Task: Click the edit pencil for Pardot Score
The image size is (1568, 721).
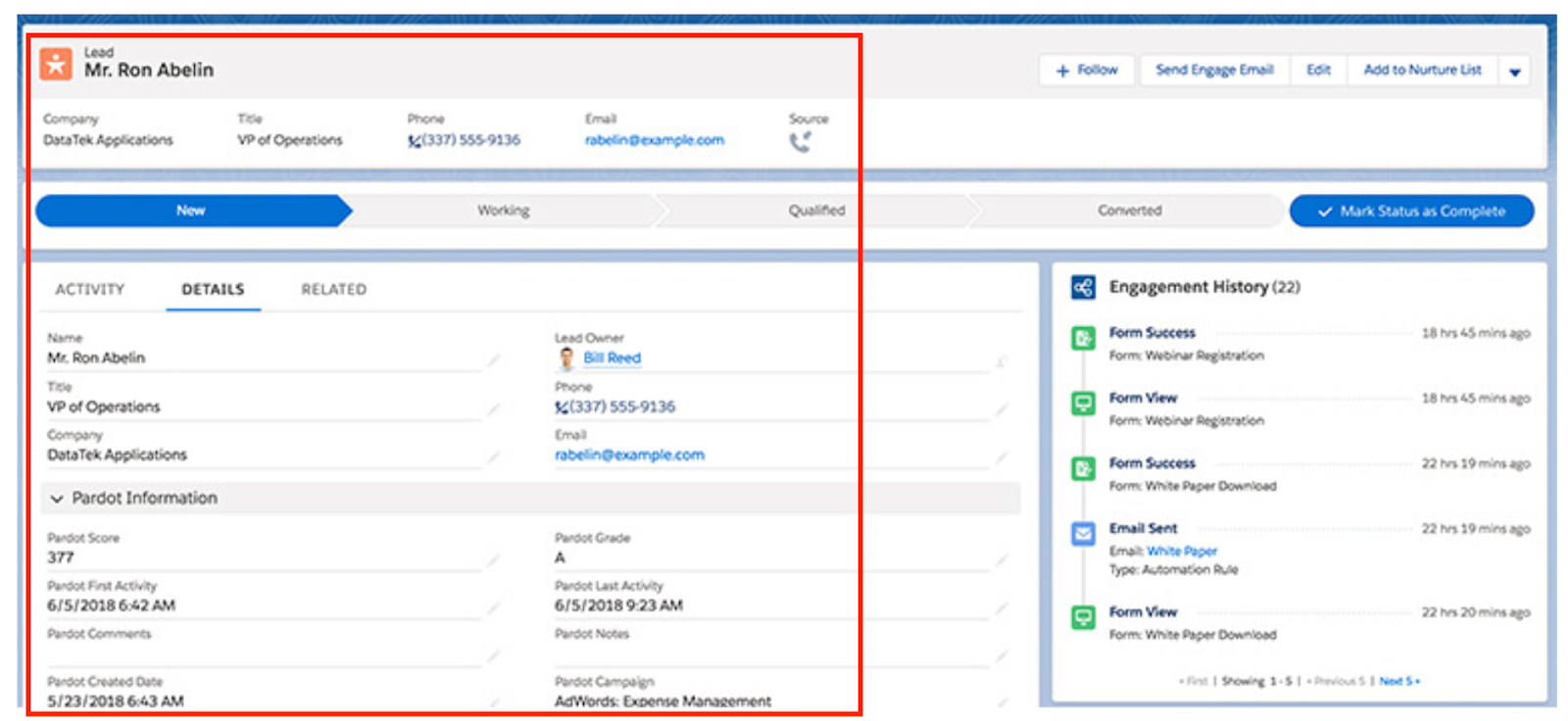Action: tap(494, 560)
